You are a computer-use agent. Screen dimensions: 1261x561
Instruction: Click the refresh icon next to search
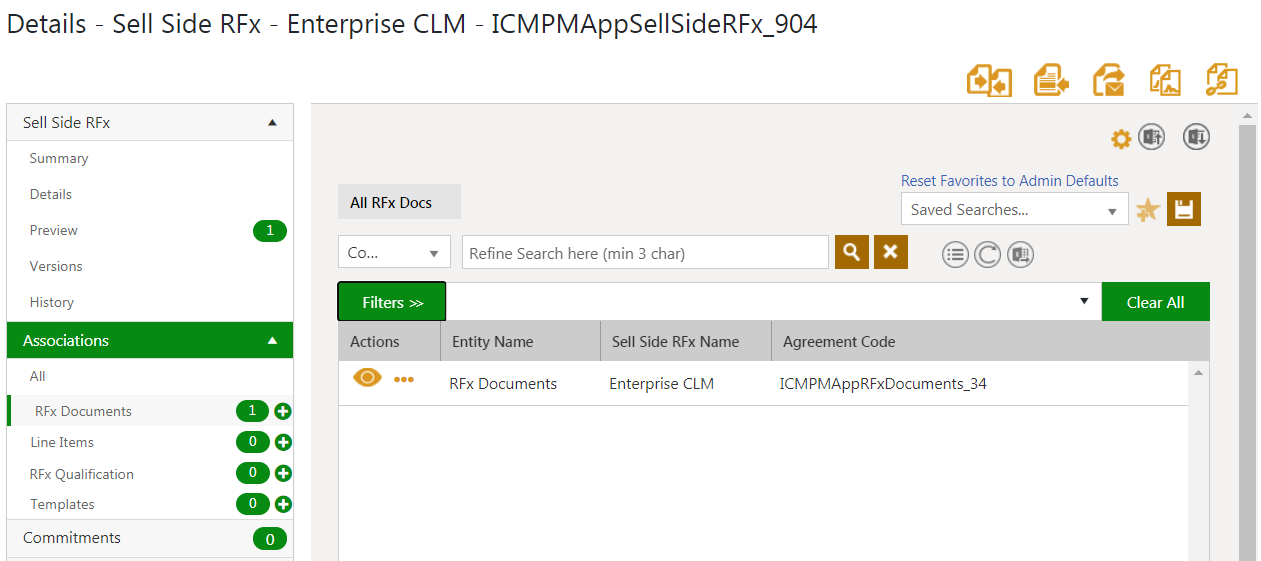coord(987,254)
